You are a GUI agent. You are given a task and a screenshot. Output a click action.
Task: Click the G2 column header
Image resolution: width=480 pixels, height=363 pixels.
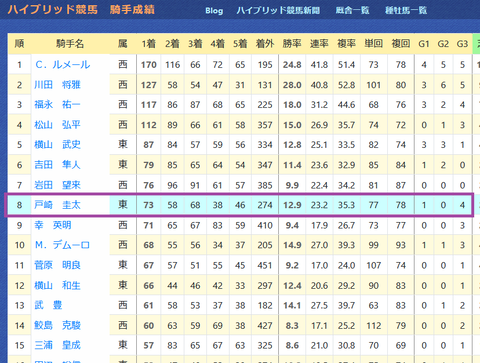[443, 44]
